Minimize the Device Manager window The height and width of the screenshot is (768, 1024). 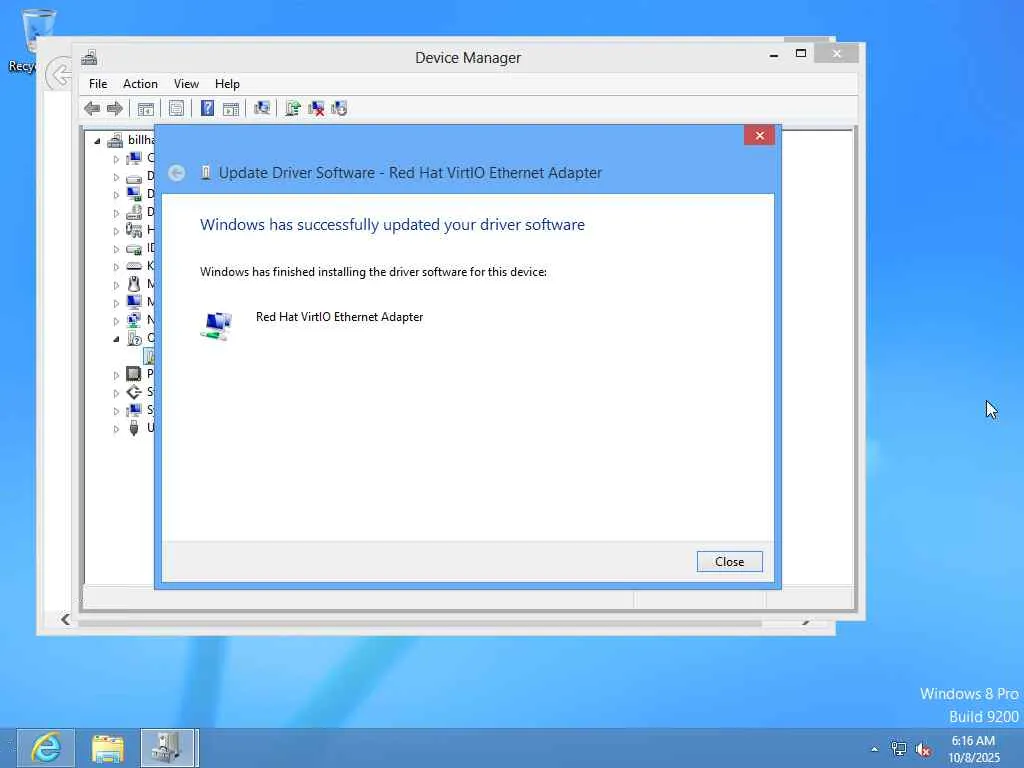pyautogui.click(x=774, y=55)
